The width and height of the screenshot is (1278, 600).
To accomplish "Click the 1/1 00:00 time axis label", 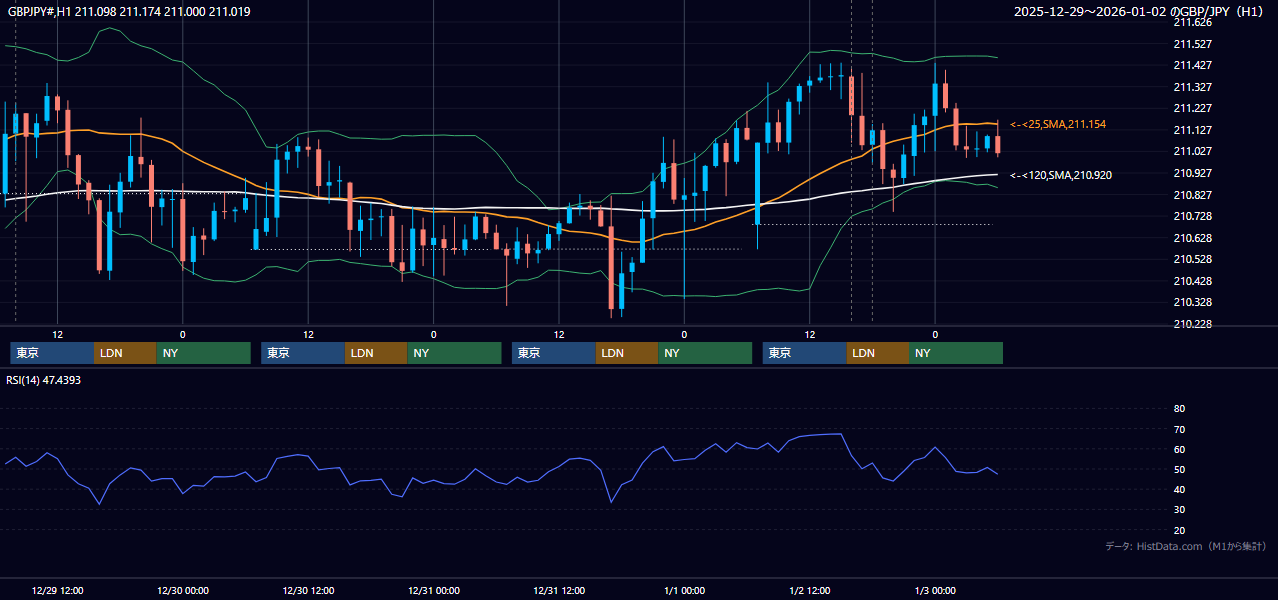I will tap(685, 590).
